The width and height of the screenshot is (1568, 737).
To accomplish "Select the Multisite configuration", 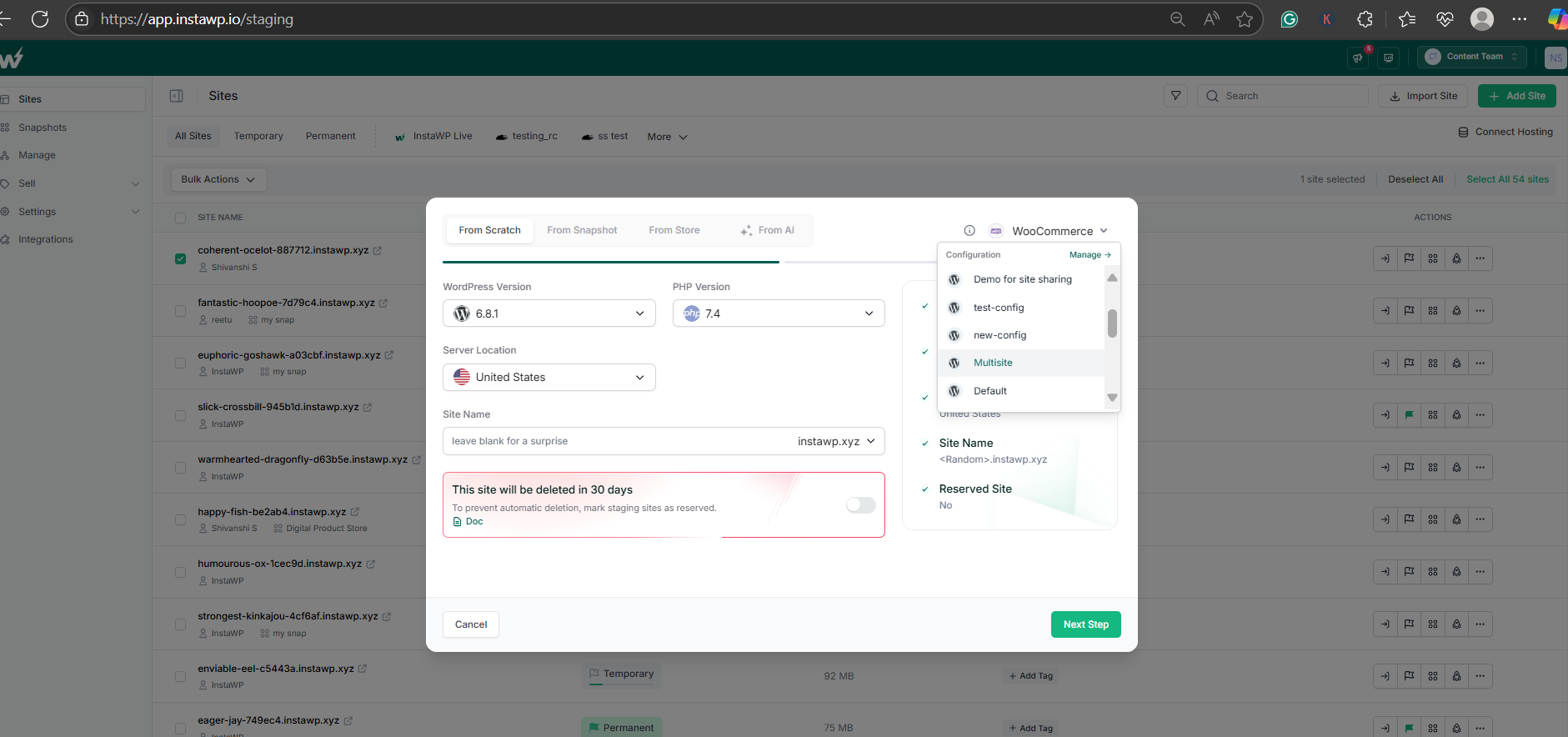I will [x=1022, y=363].
